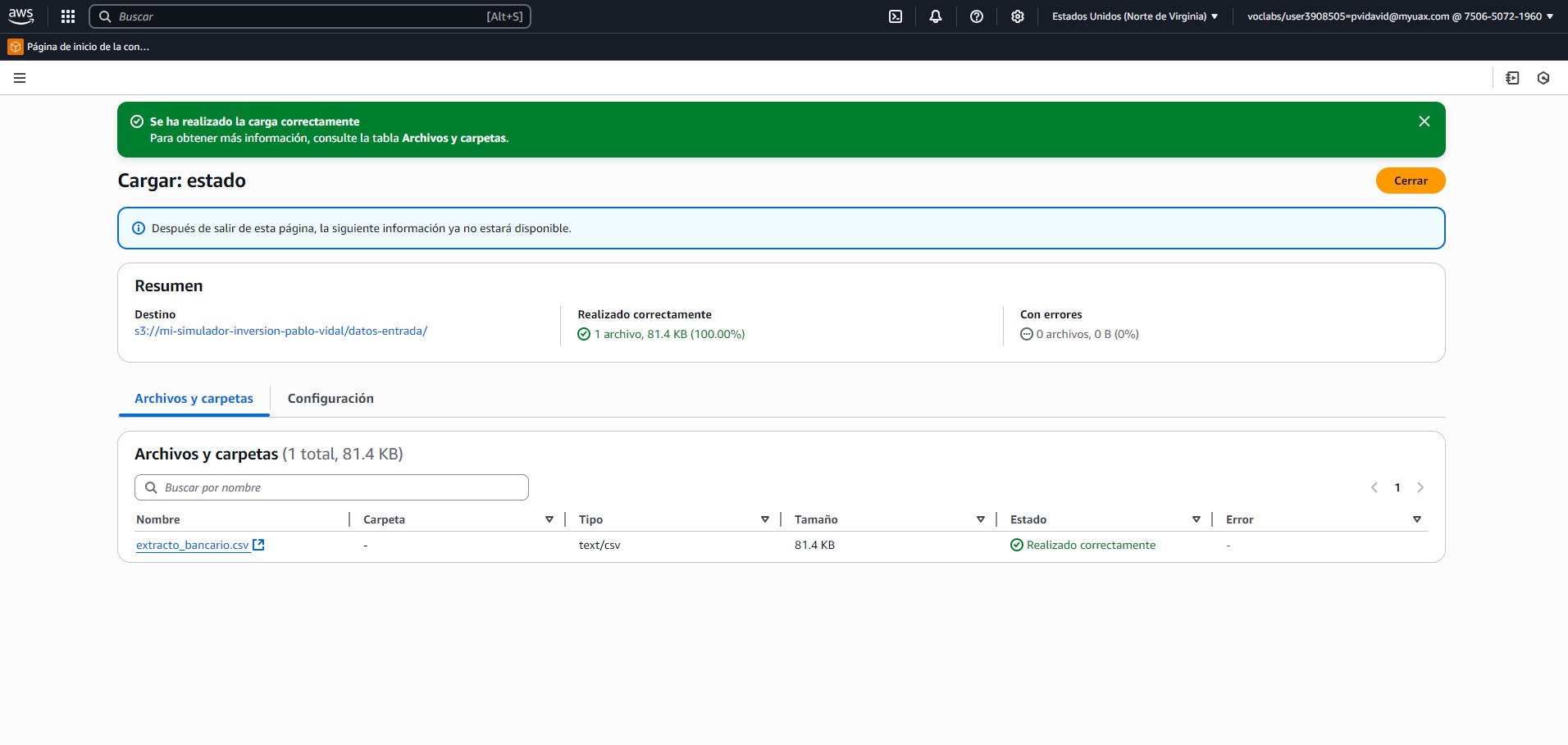Image resolution: width=1568 pixels, height=745 pixels.
Task: Click the orange console home bookmark icon
Action: click(16, 47)
